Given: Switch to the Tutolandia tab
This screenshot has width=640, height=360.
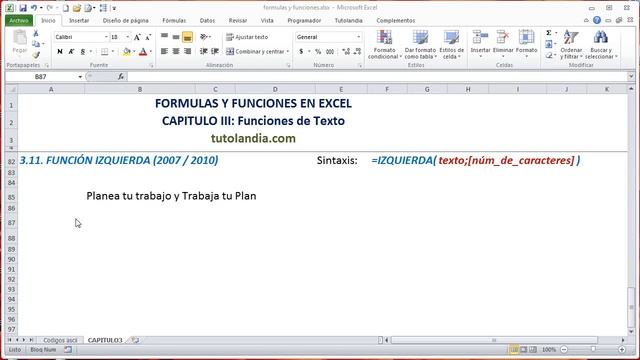Looking at the screenshot, I should tap(349, 20).
